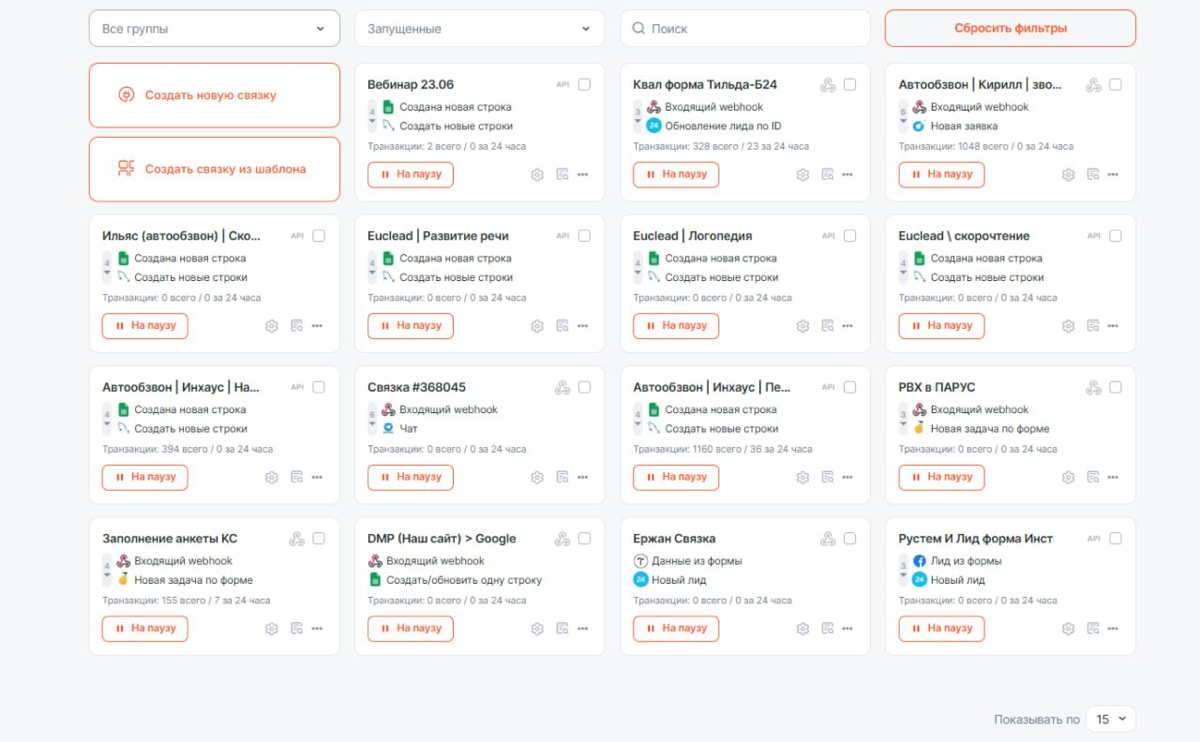Screen dimensions: 1200x742
Task: Select checkbox on Вебинар 23.06 card
Action: (584, 85)
